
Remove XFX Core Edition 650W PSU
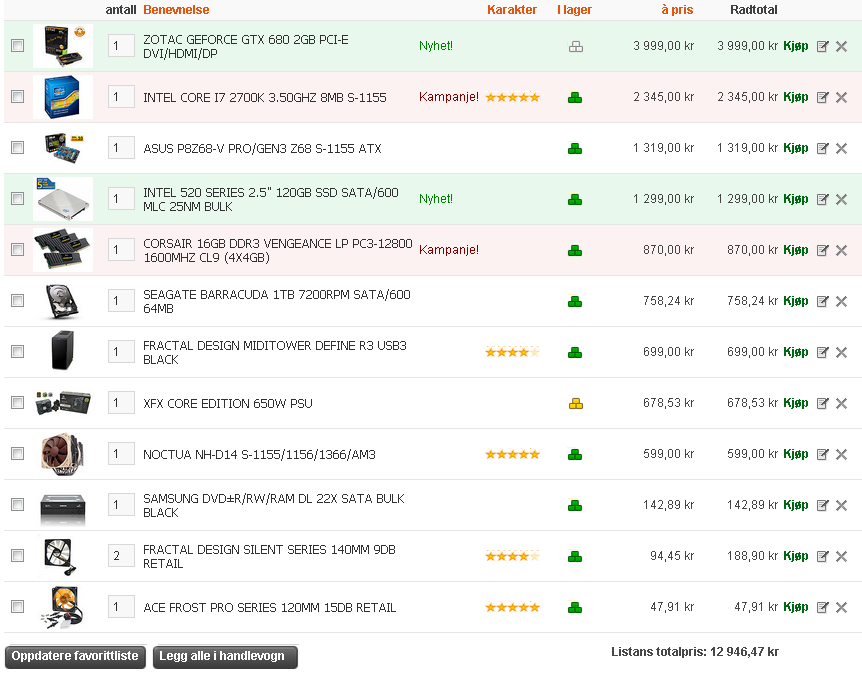(x=841, y=403)
